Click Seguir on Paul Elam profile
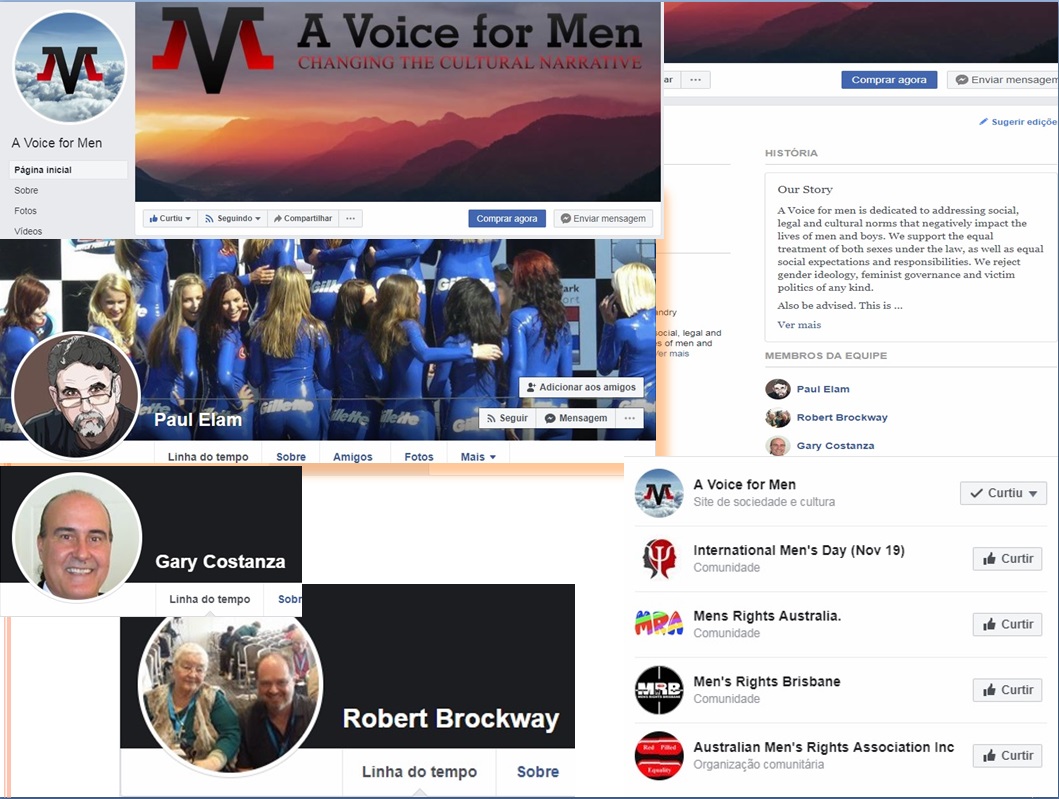 [x=507, y=418]
